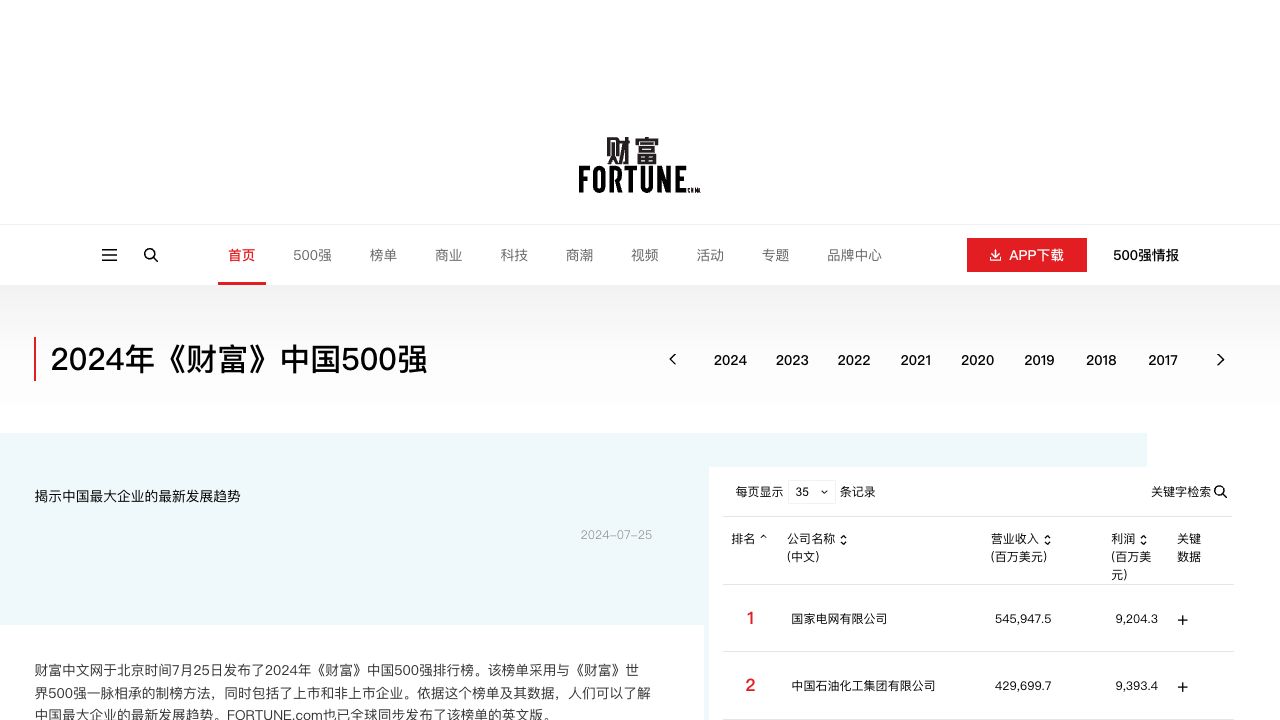Toggle sorting on the 排名 column
Screen dimensions: 1280x720
point(763,537)
